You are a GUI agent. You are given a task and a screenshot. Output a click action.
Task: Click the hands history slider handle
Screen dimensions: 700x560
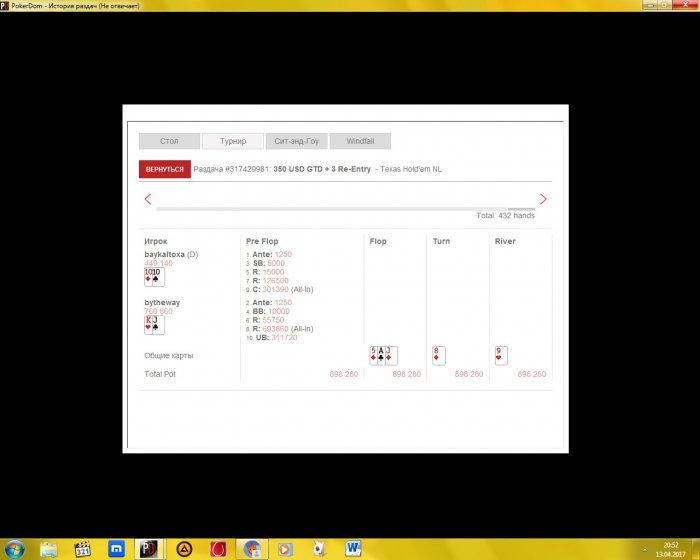(521, 209)
